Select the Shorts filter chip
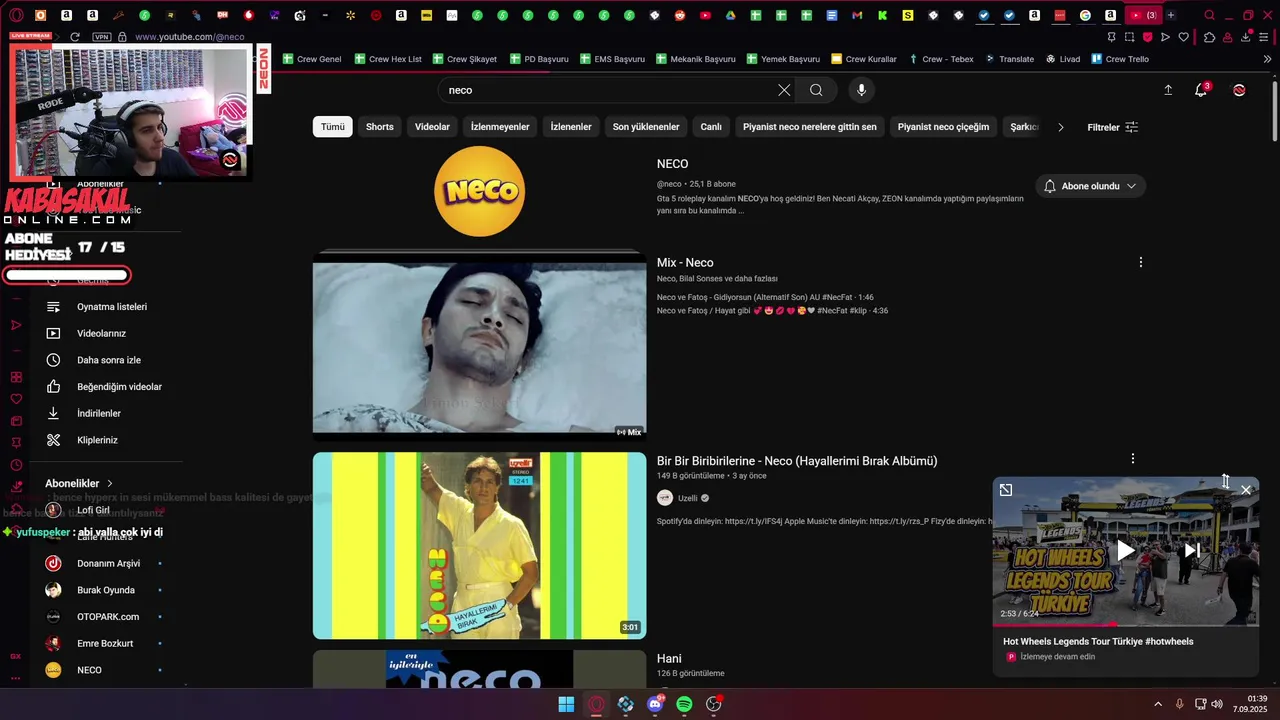Screen dimensions: 1280x720 coord(380,127)
